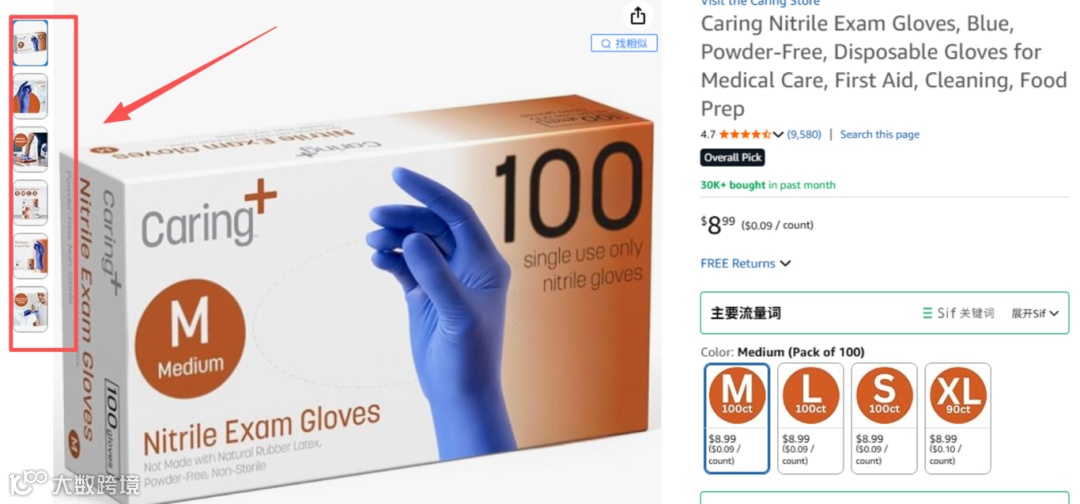This screenshot has width=1080, height=504.
Task: Expand the FREE Returns dropdown
Action: pos(745,263)
